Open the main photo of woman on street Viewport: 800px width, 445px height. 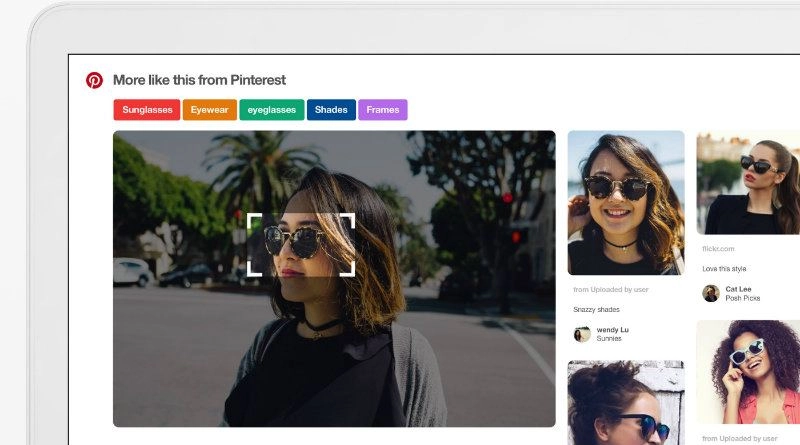coord(334,279)
